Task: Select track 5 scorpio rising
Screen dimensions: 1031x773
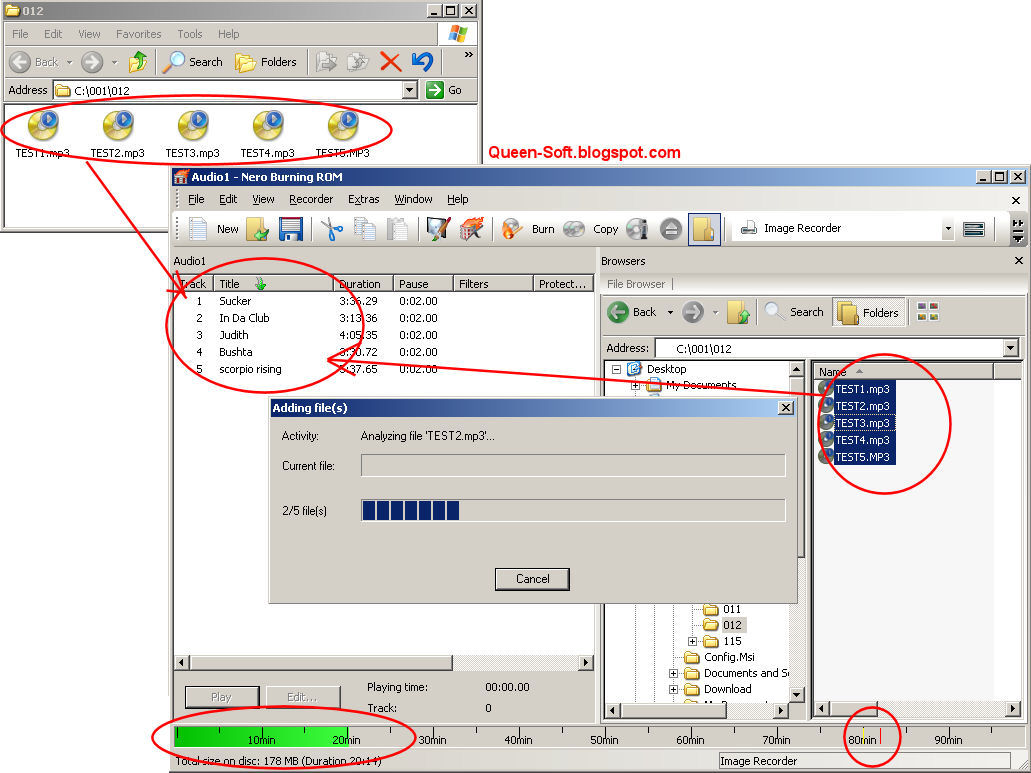Action: tap(383, 369)
